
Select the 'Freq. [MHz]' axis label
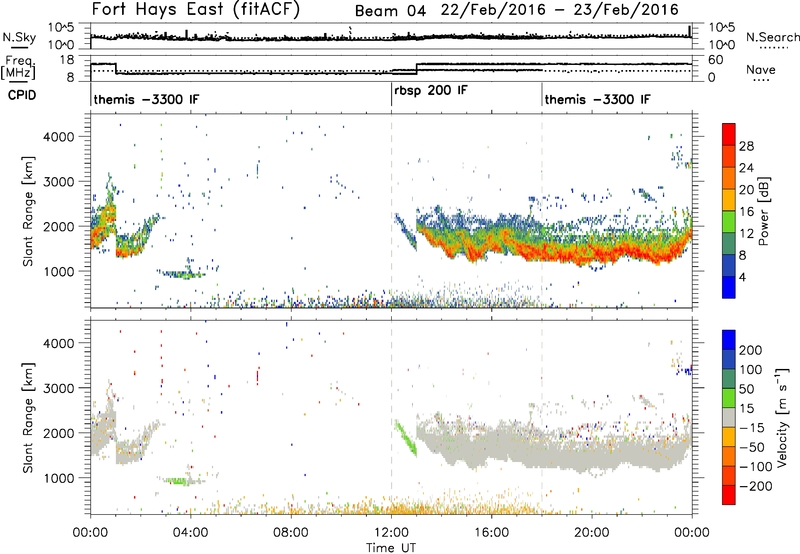19,69
